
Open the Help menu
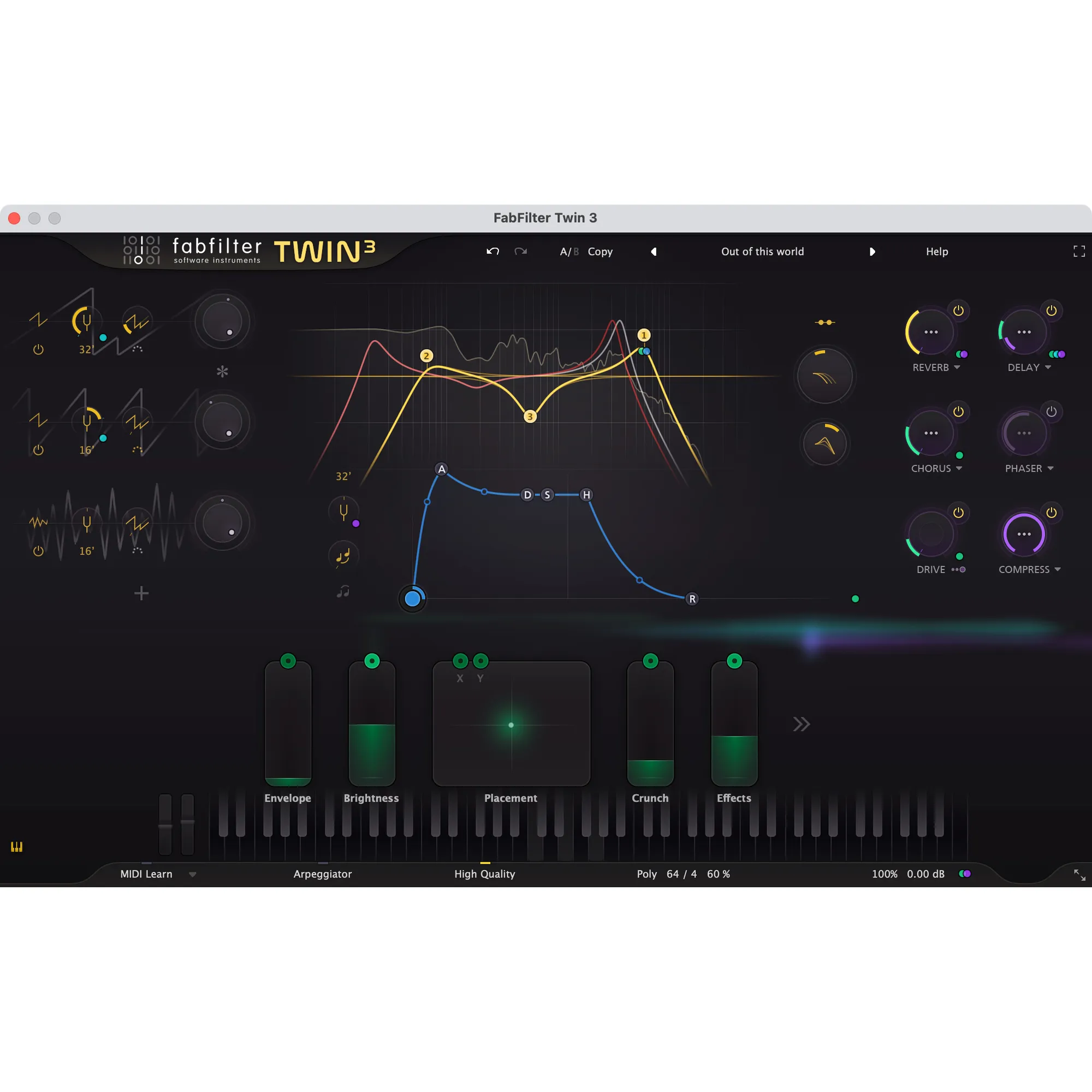(936, 252)
